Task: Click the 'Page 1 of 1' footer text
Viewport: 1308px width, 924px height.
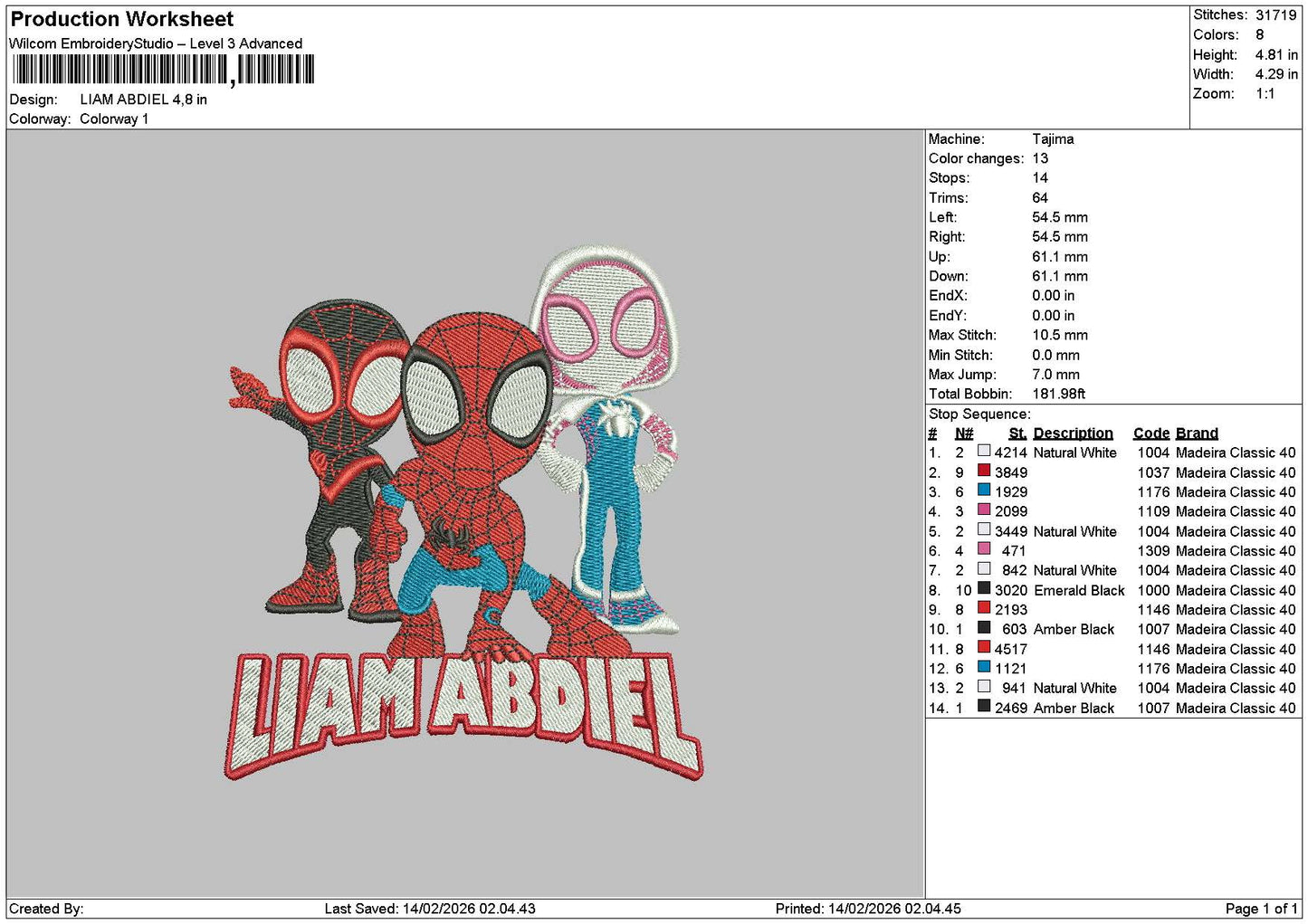Action: click(1261, 909)
